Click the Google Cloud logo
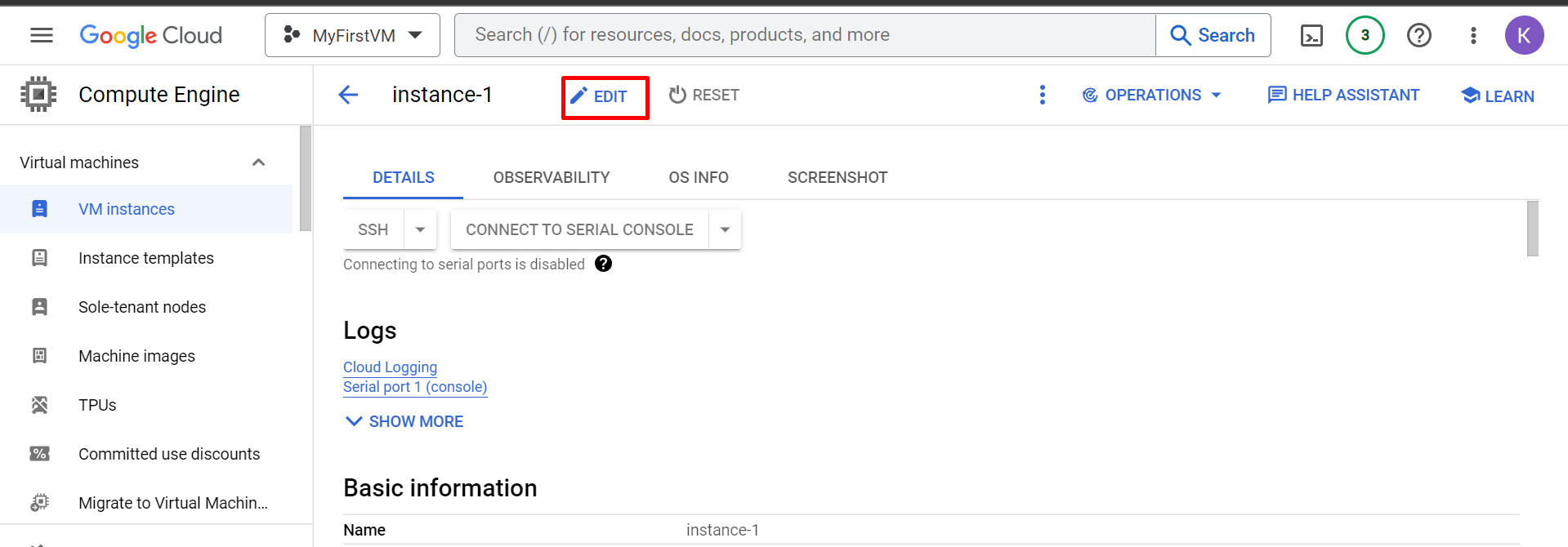The width and height of the screenshot is (1568, 547). click(x=151, y=35)
